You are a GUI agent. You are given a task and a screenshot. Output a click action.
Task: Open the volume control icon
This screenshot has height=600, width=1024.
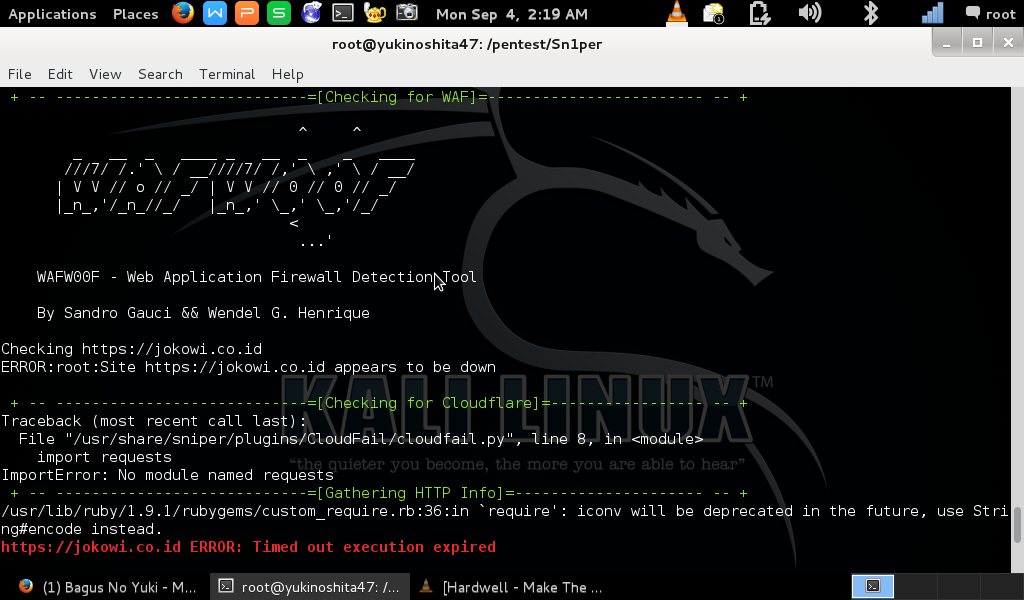[x=810, y=13]
